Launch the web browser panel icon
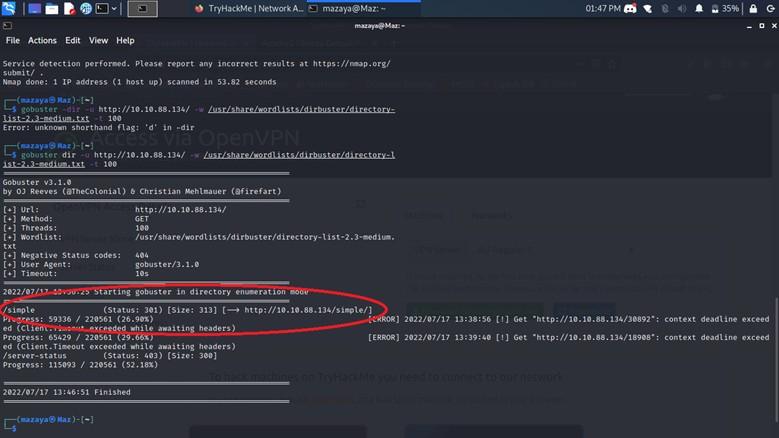779x438 pixels. pyautogui.click(x=86, y=8)
